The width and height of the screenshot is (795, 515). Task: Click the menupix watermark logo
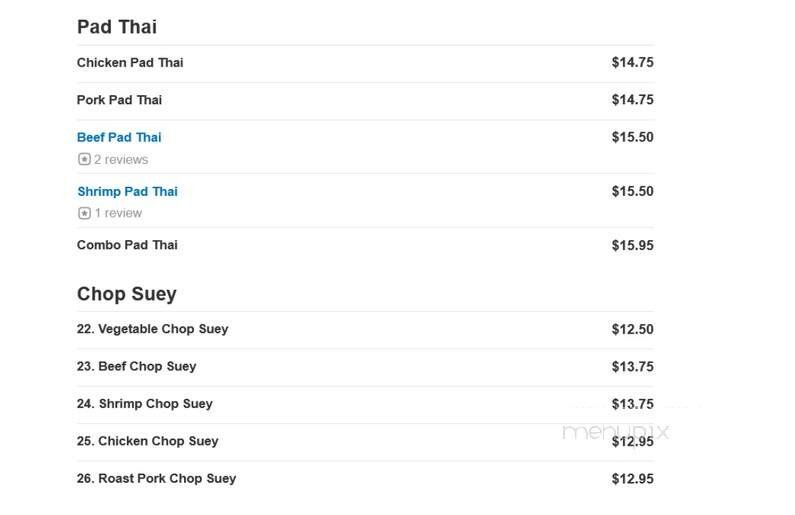click(615, 431)
